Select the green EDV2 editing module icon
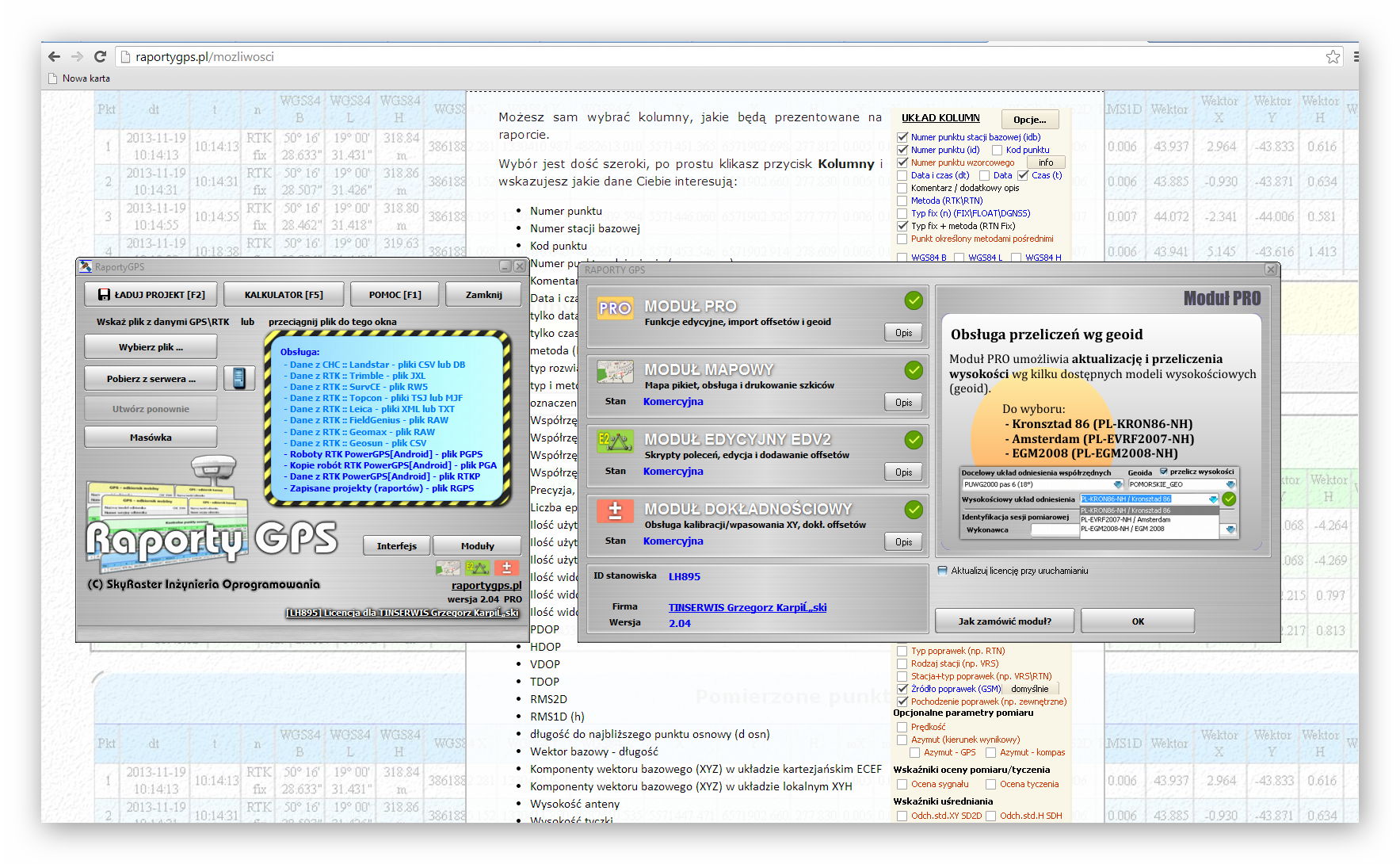This screenshot has width=1400, height=864. point(615,441)
